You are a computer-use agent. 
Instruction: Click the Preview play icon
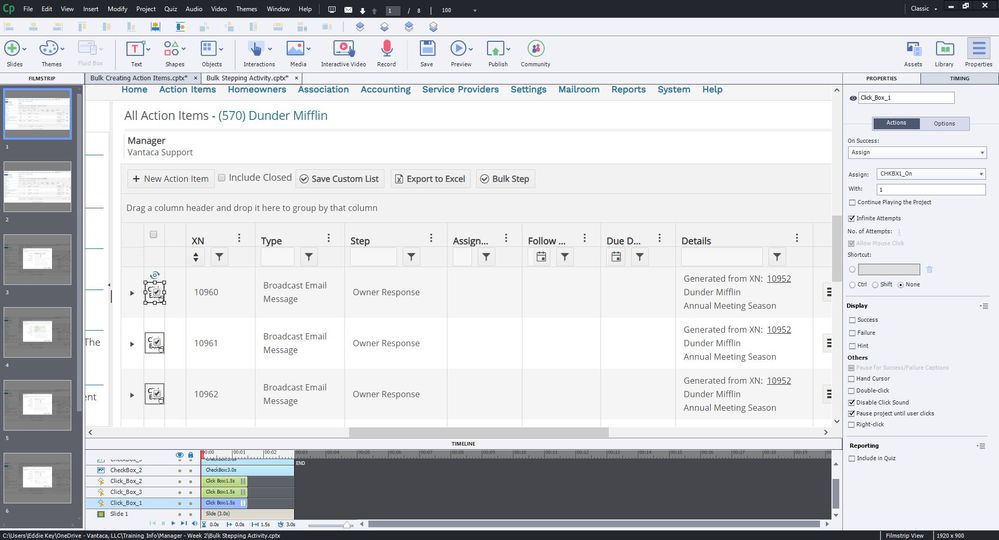click(x=458, y=48)
